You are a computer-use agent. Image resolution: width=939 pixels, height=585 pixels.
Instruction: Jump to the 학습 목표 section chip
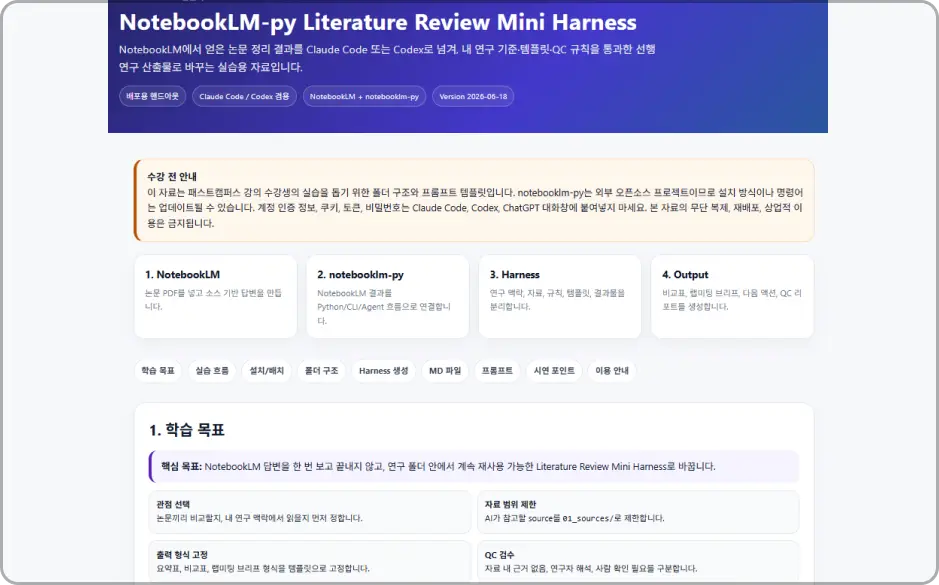click(157, 371)
